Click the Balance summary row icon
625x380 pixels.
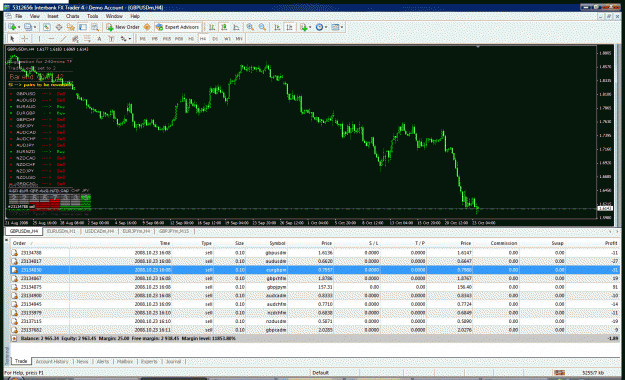14,339
